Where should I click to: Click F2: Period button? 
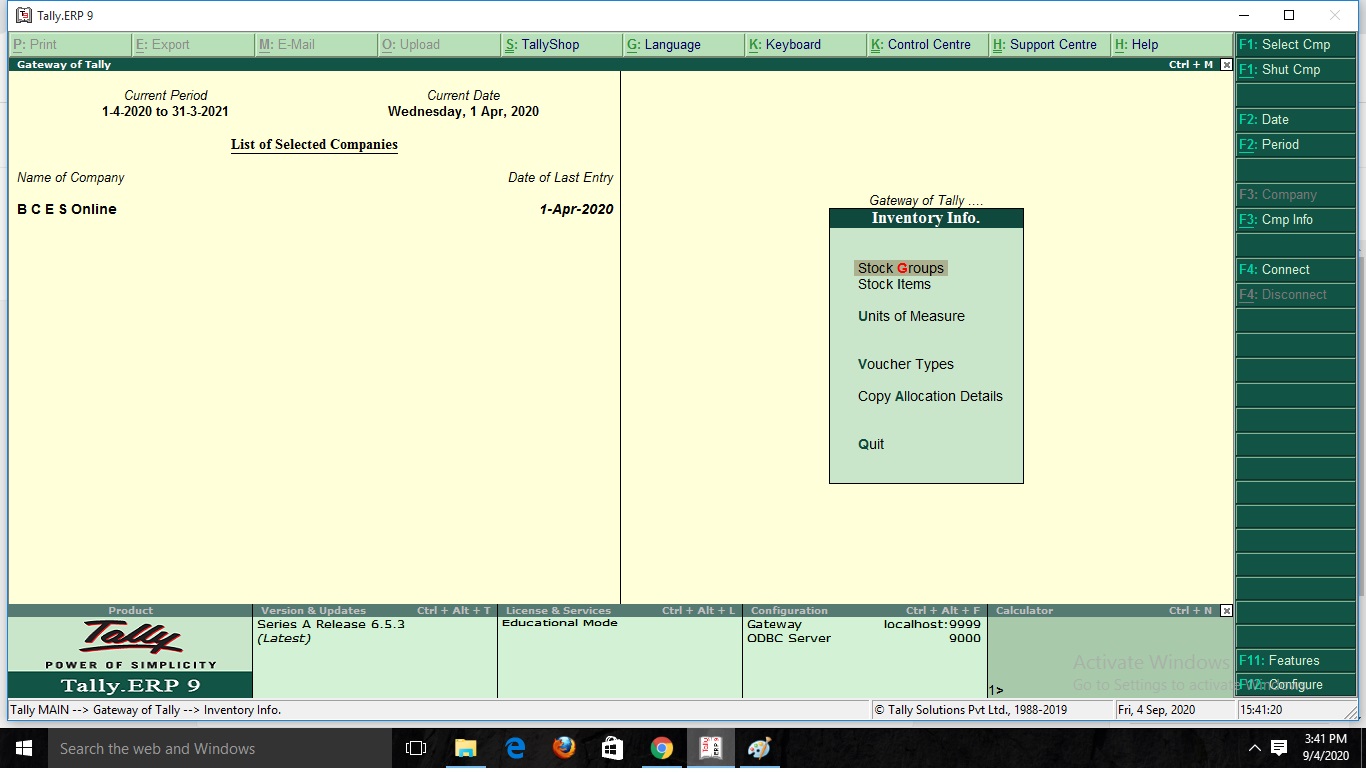[1296, 145]
